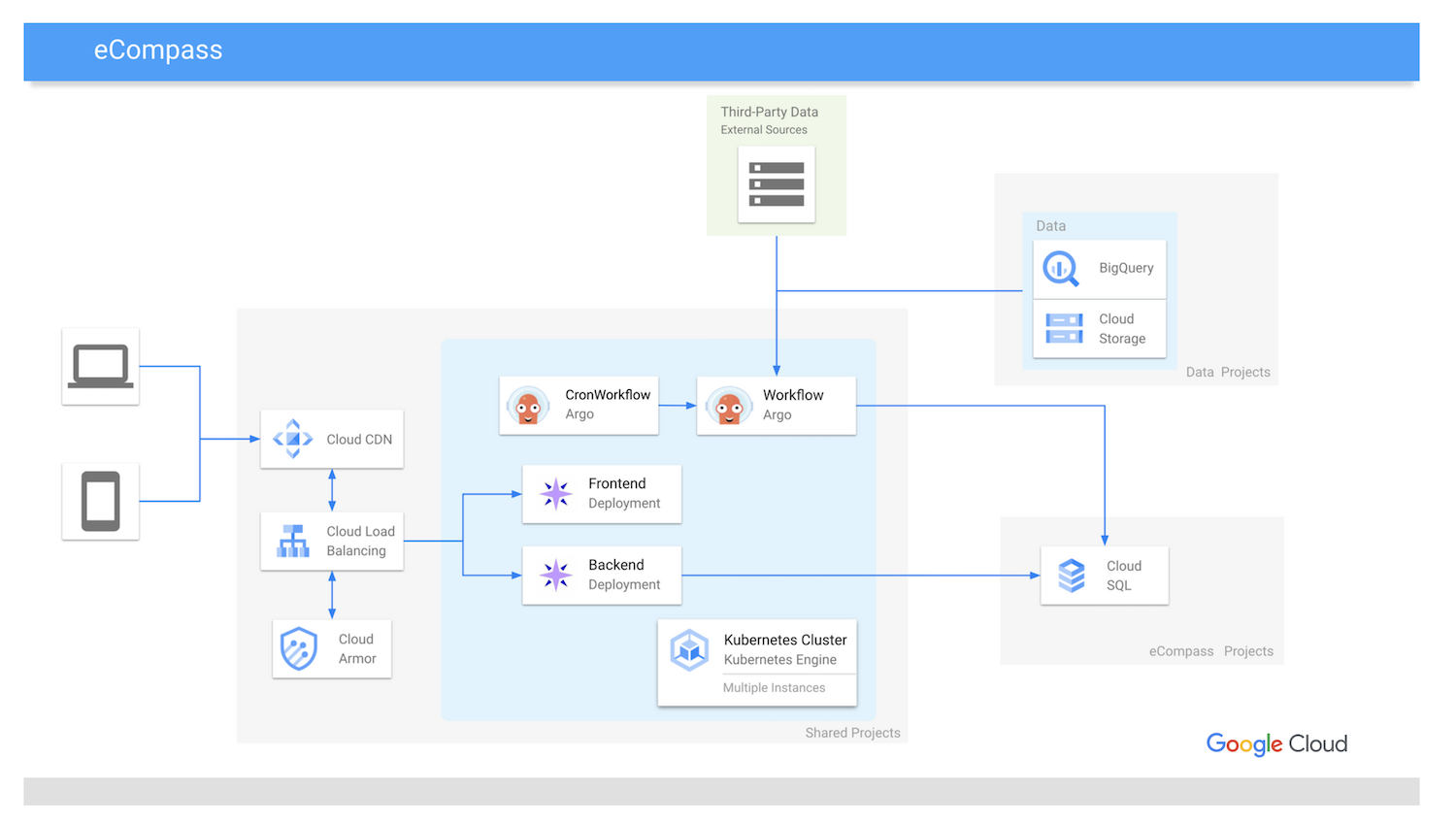
Task: Click the Google Cloud logo
Action: [x=1276, y=744]
